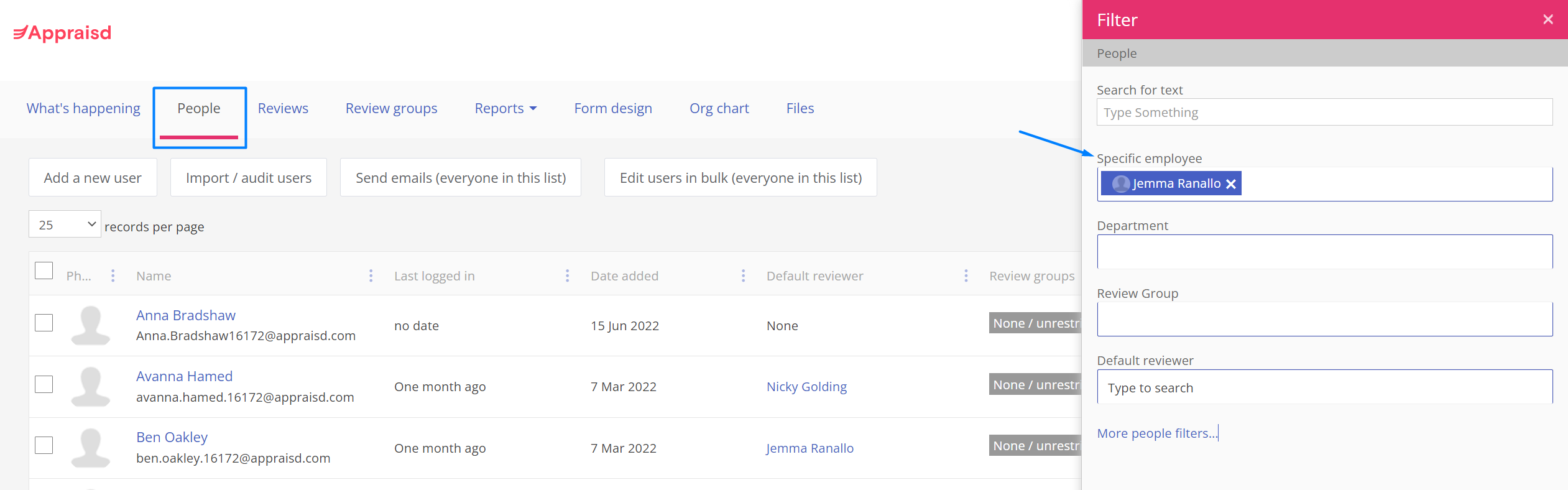Close the Filter panel
This screenshot has width=1568, height=490.
point(1548,20)
